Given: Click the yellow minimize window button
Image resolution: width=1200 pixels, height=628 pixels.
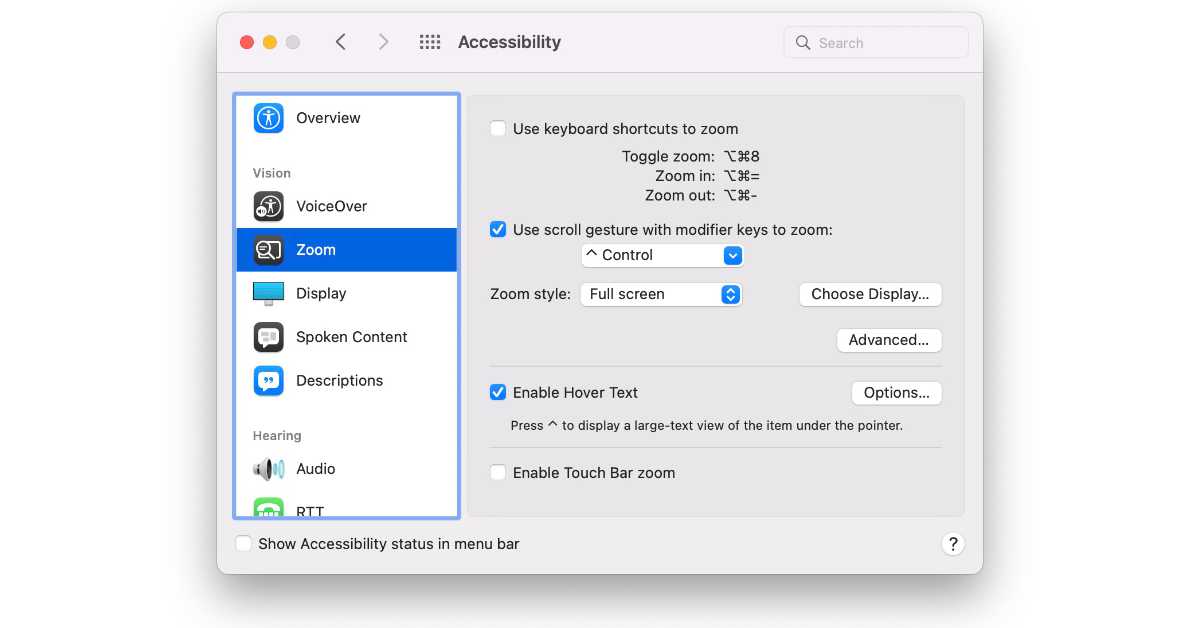Looking at the screenshot, I should [270, 42].
